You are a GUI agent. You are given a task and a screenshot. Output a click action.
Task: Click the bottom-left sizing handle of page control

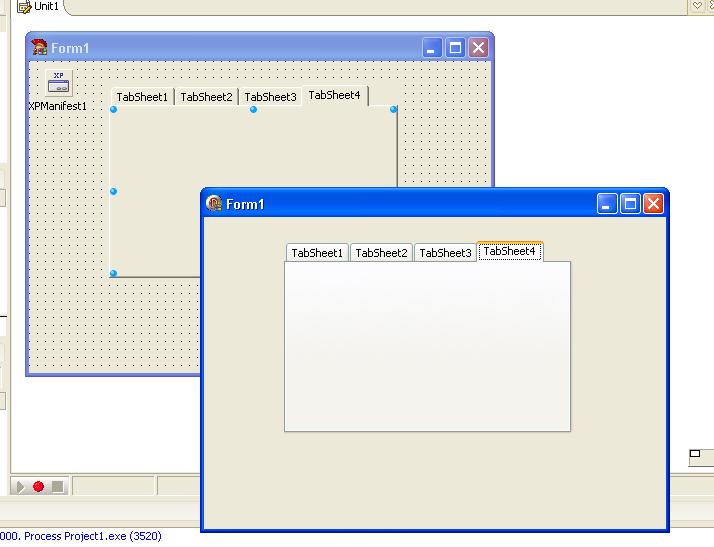[x=113, y=273]
